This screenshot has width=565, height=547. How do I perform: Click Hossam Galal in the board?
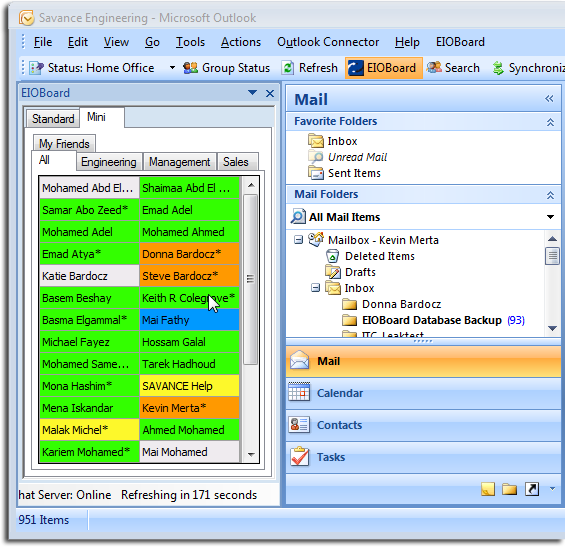click(x=189, y=342)
